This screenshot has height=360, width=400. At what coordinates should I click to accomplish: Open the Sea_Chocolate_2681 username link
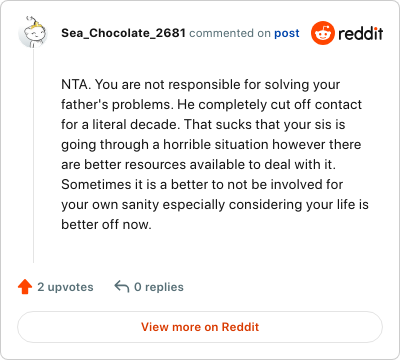coord(123,33)
